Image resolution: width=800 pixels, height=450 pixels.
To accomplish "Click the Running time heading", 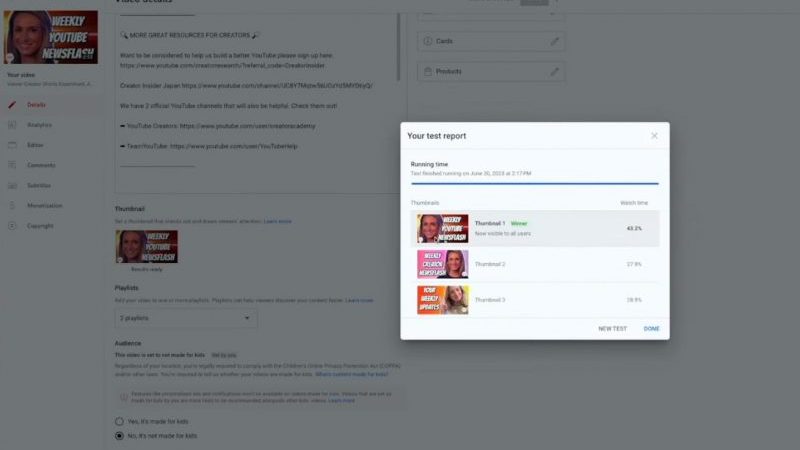I will (429, 164).
